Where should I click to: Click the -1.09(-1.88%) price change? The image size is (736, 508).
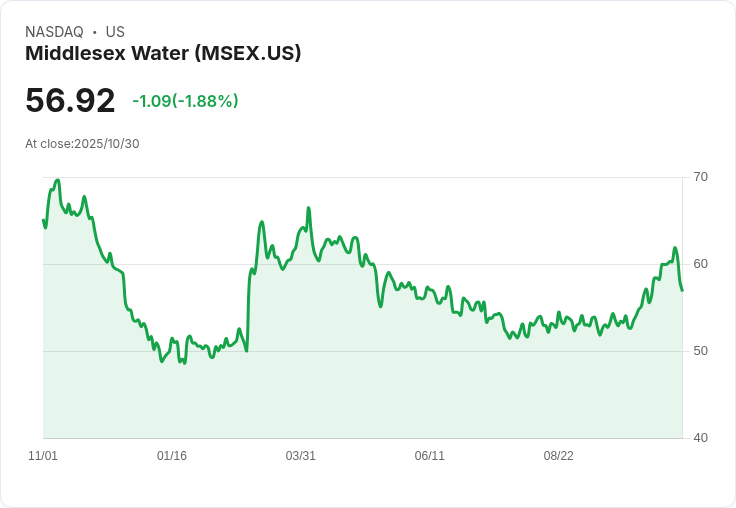pyautogui.click(x=185, y=101)
